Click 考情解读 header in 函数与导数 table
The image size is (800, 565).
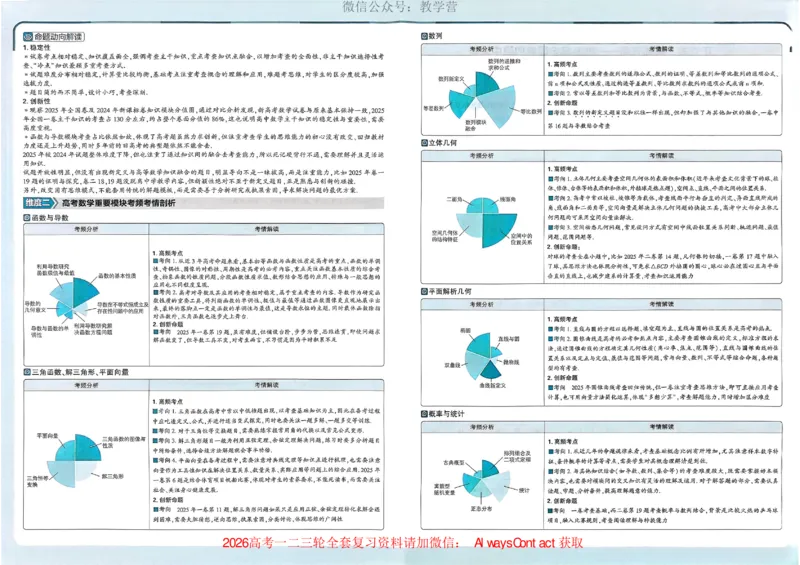266,229
